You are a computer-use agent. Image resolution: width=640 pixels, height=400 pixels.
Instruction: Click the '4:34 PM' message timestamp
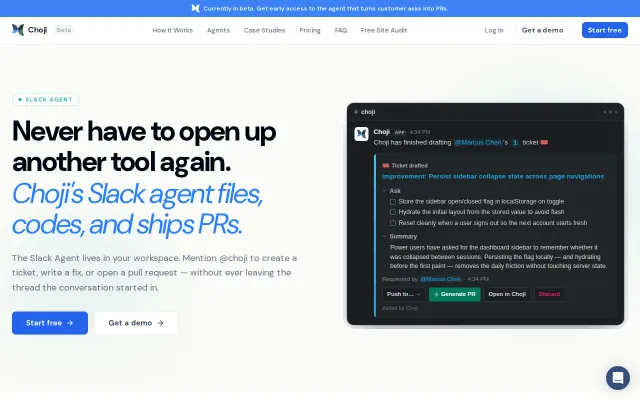(420, 132)
